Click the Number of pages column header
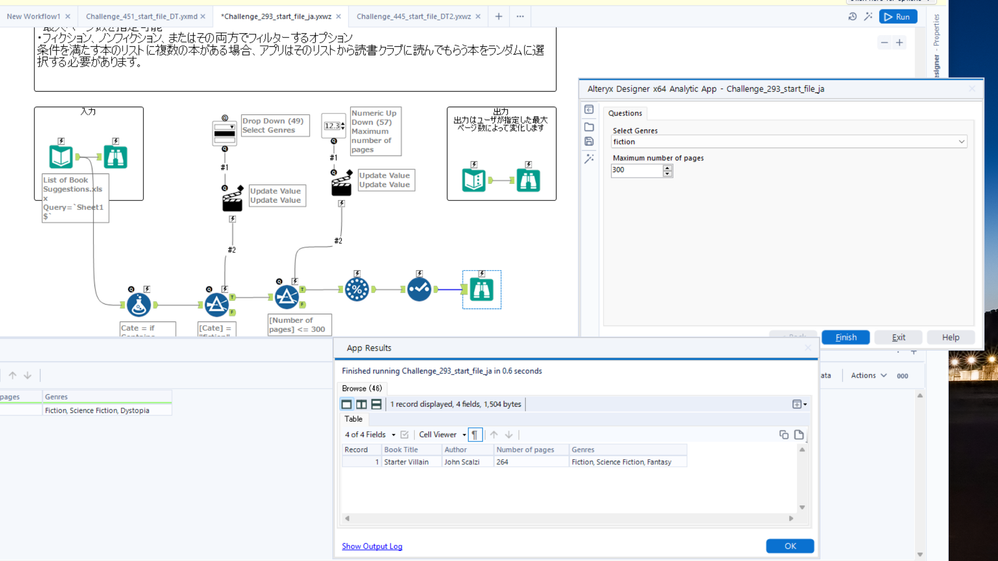 coord(531,450)
